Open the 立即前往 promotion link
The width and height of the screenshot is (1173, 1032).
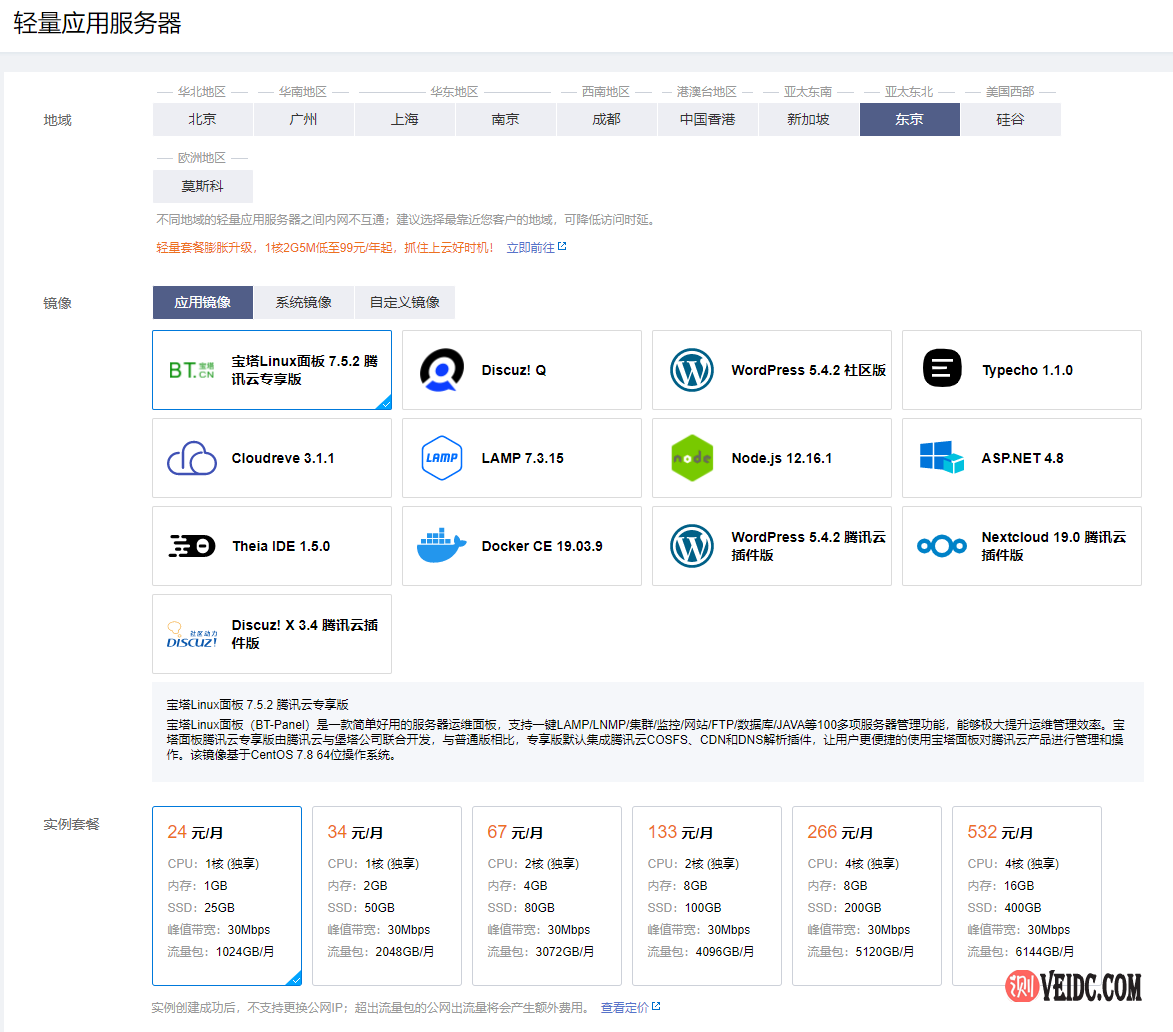tap(531, 247)
